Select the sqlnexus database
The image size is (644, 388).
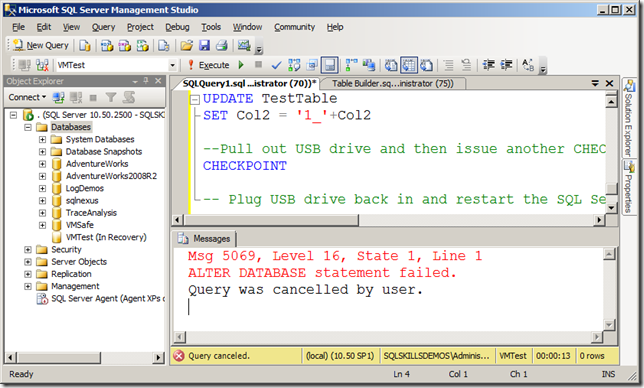82,200
